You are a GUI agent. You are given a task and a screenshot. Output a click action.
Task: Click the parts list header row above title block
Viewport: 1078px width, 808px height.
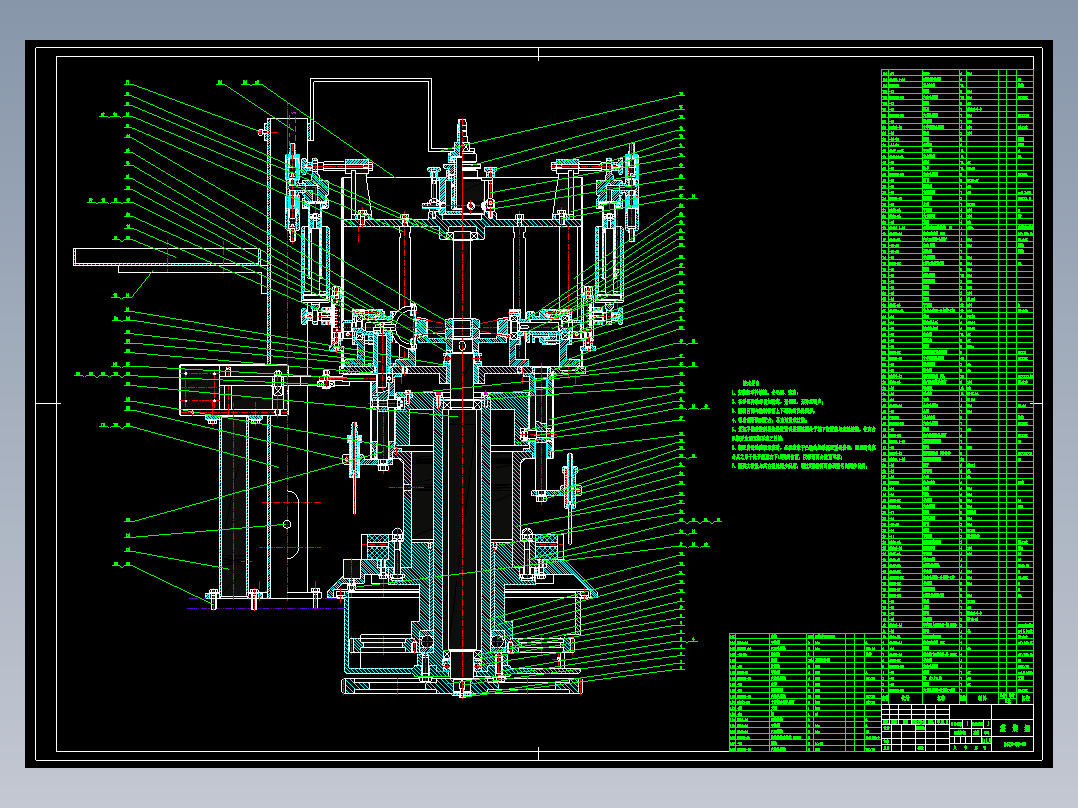pos(957,698)
